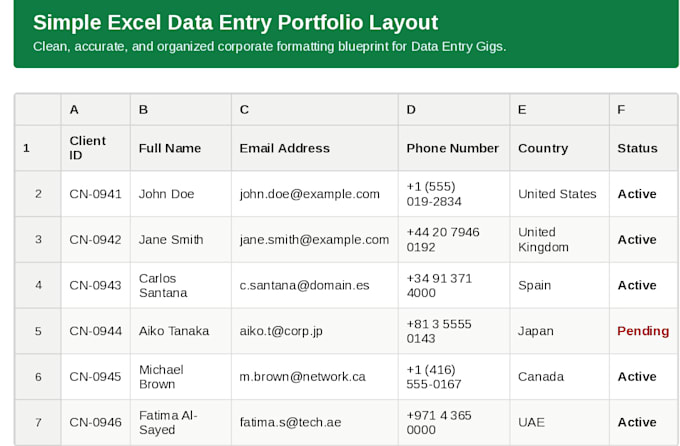680x446 pixels.
Task: Select the Country header cell
Action: [x=559, y=148]
